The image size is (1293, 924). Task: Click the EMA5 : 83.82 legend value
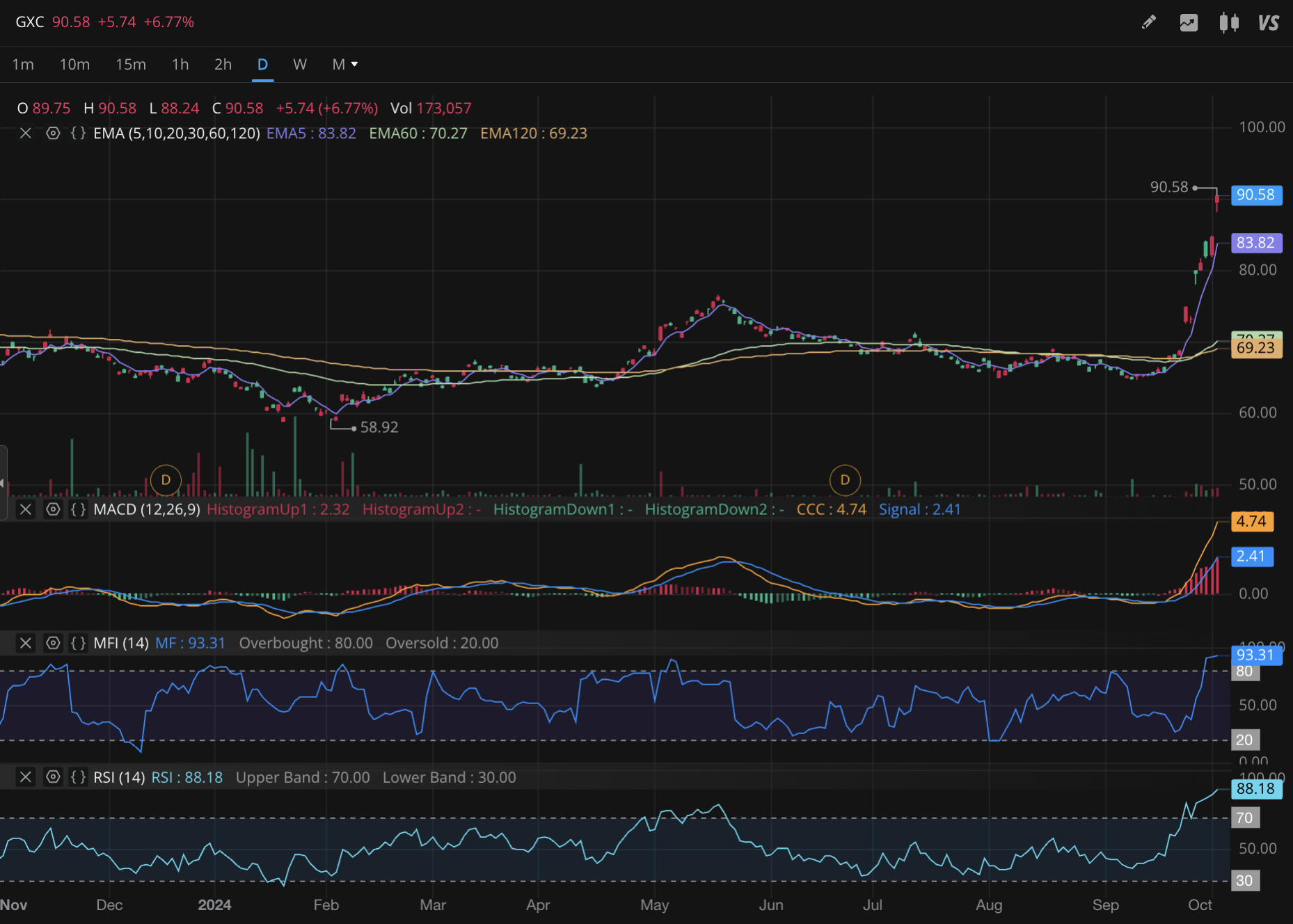[311, 133]
